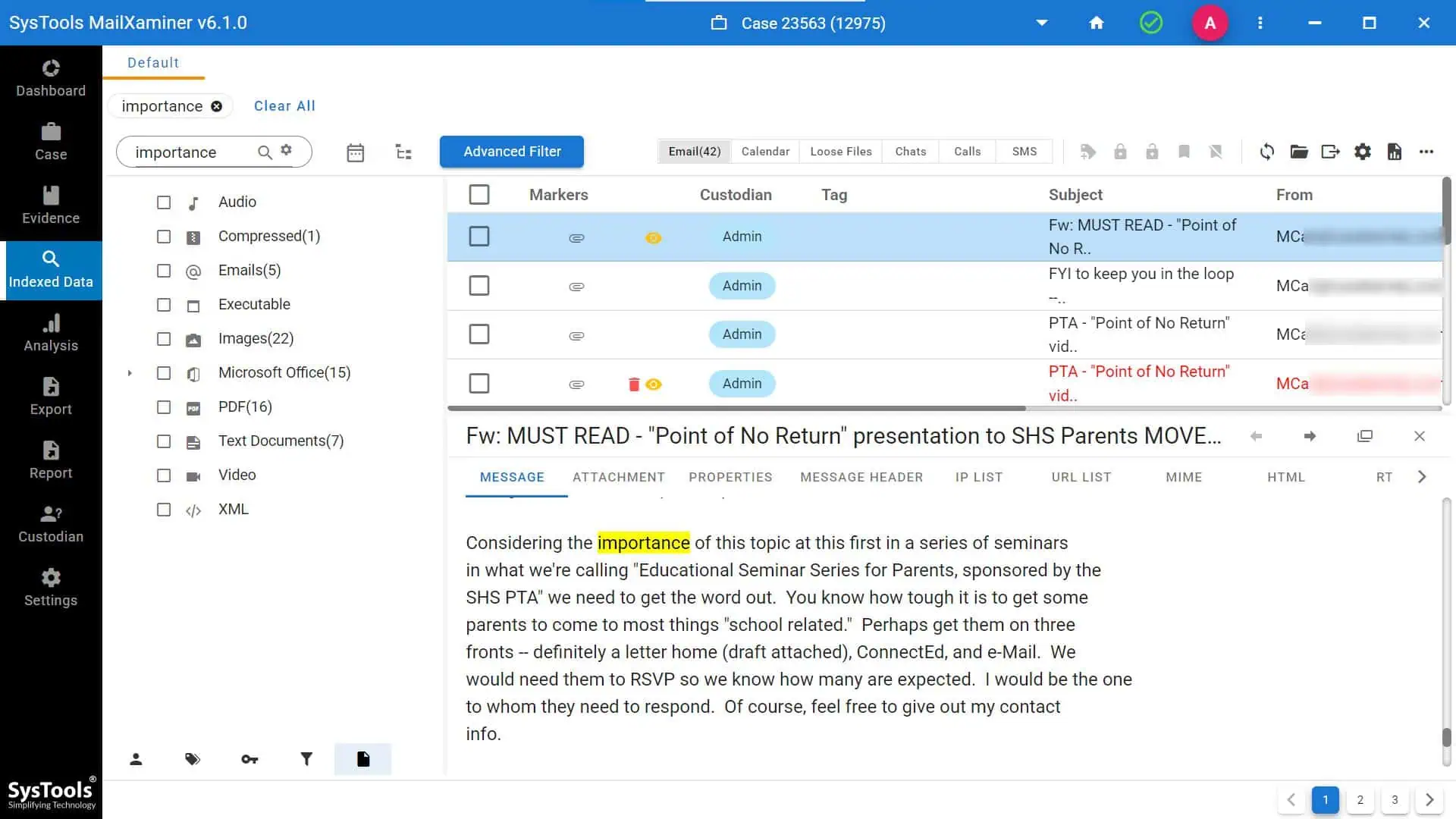Select custodian filter icon at panel bottom
1456x819 pixels.
(x=136, y=759)
